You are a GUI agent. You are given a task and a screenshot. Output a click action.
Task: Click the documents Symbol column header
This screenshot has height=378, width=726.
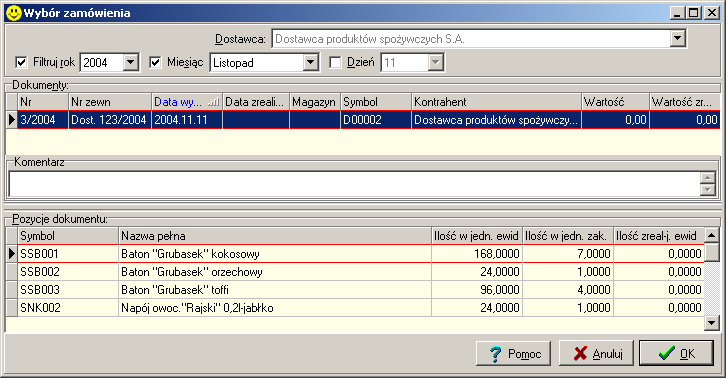coord(376,102)
